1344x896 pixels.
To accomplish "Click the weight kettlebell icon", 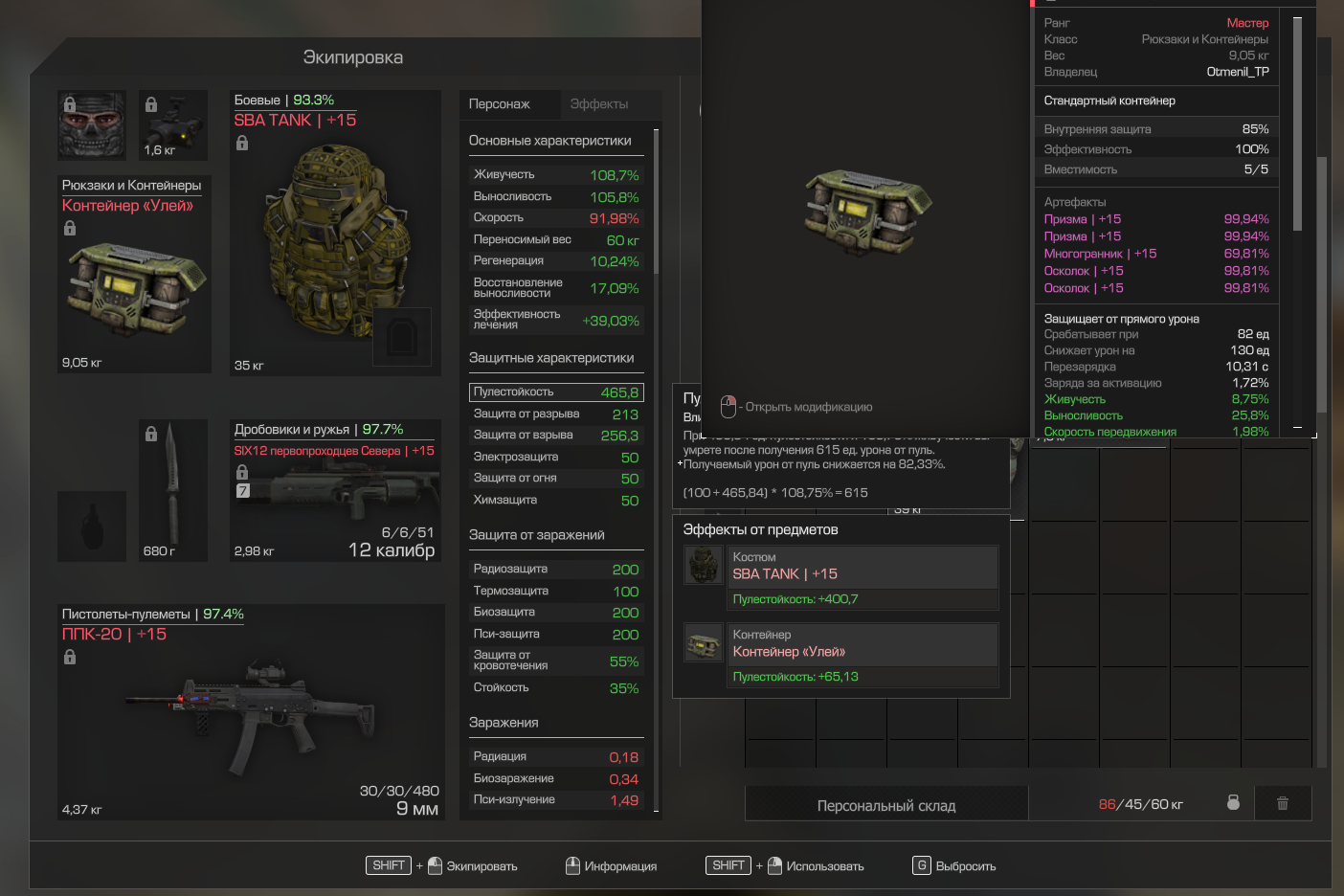I will (1233, 803).
